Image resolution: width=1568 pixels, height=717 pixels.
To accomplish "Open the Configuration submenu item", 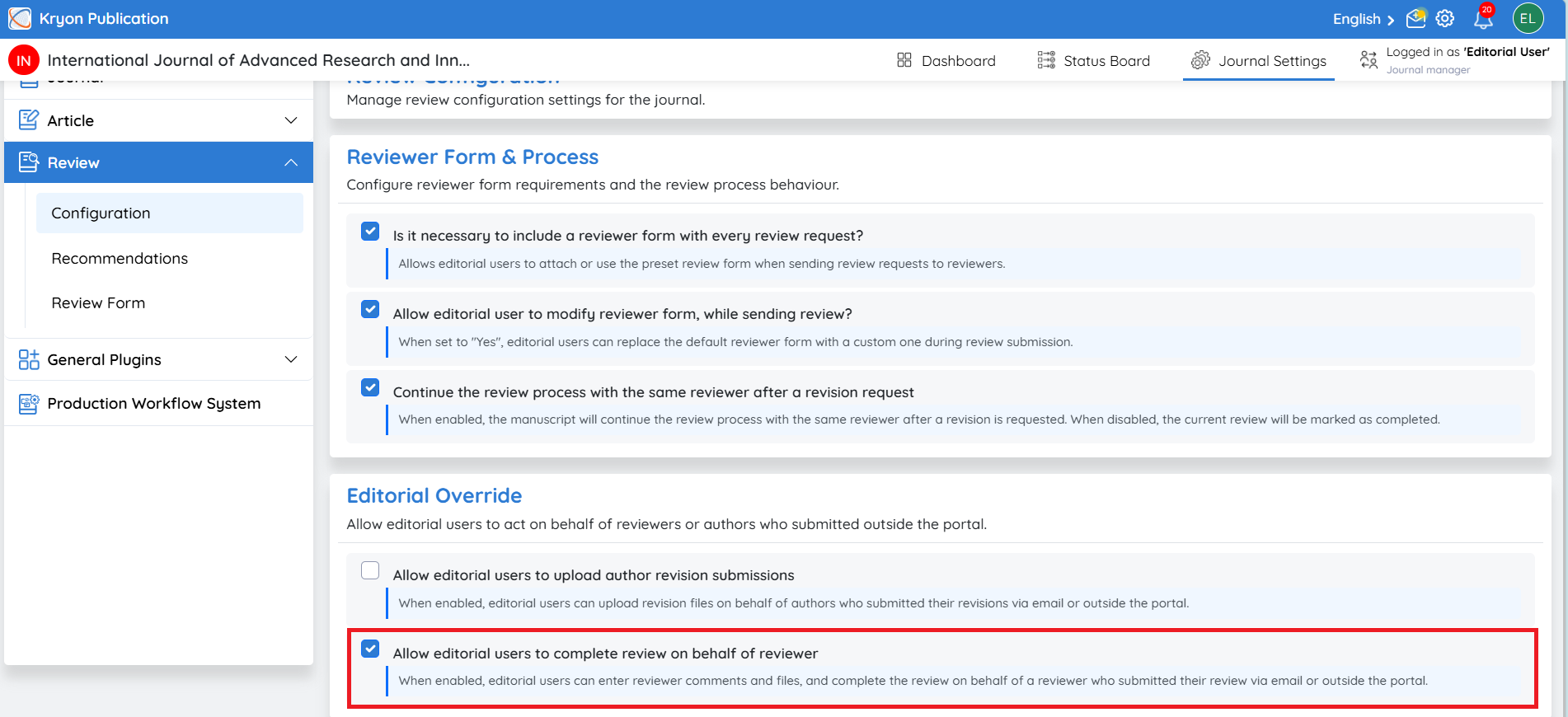I will point(170,213).
